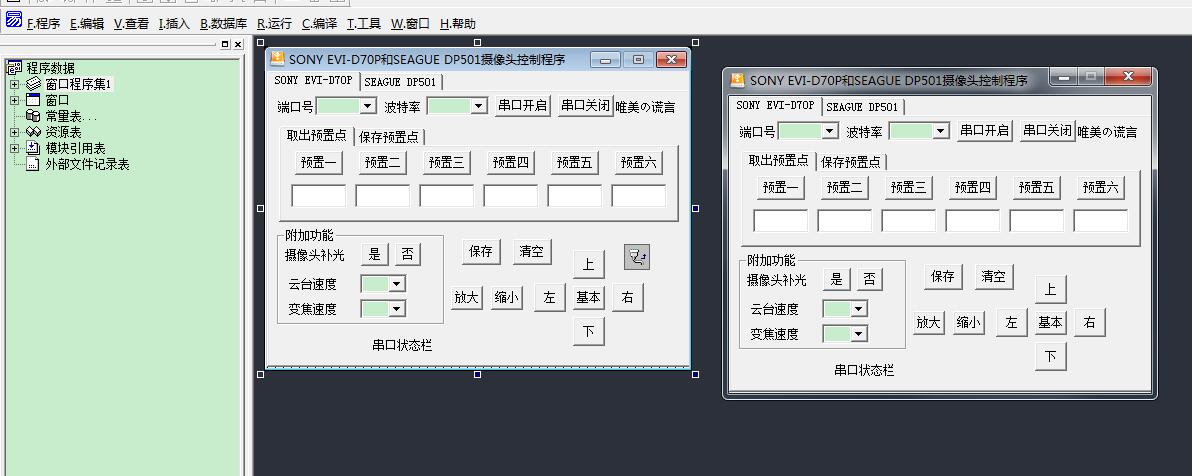Expand the 窗口 tree node
Screen dimensions: 1192x476
click(x=14, y=100)
